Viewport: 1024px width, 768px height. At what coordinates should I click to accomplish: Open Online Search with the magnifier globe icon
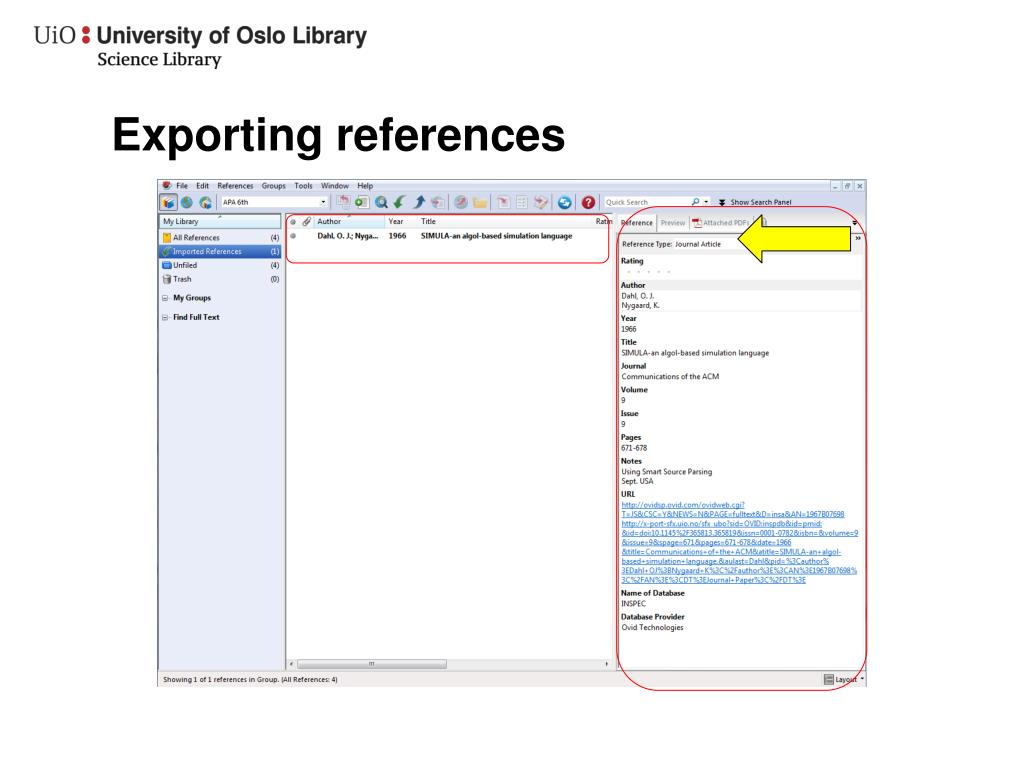[x=381, y=202]
